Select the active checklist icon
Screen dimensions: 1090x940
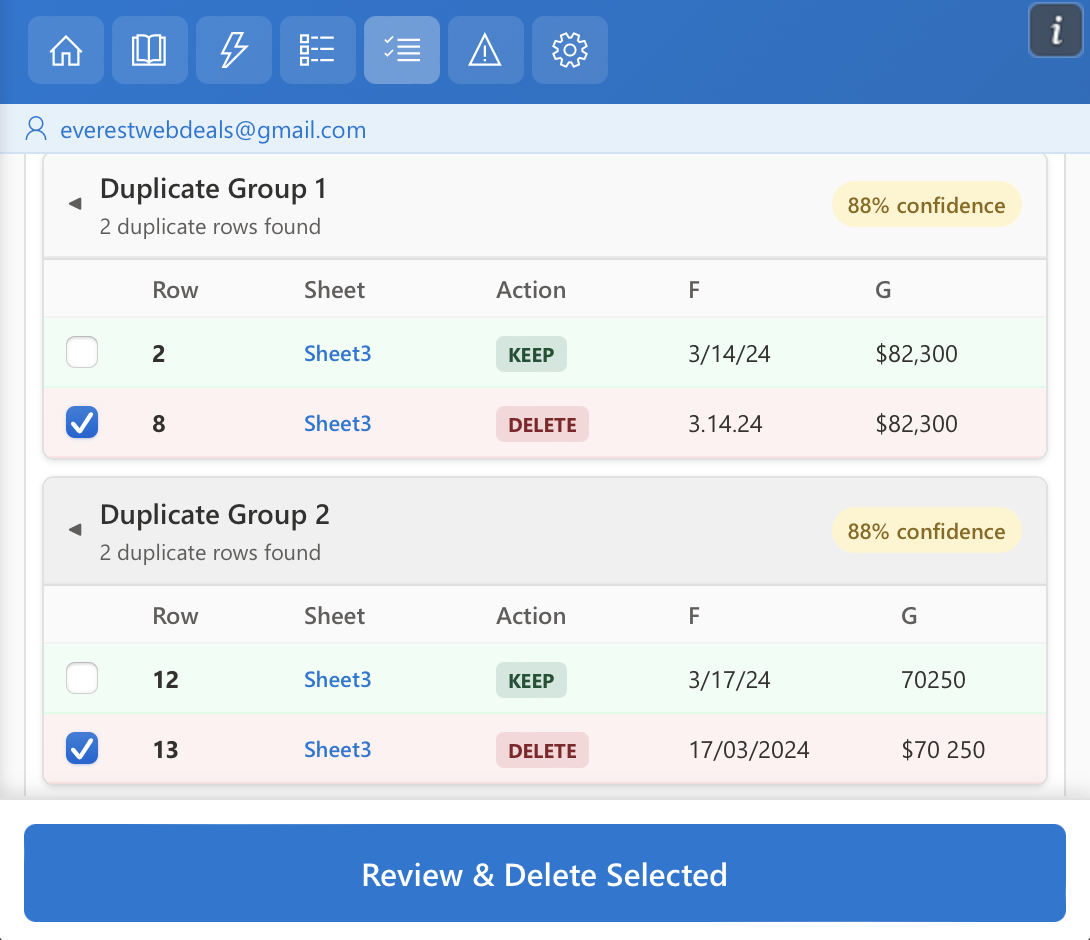coord(401,50)
